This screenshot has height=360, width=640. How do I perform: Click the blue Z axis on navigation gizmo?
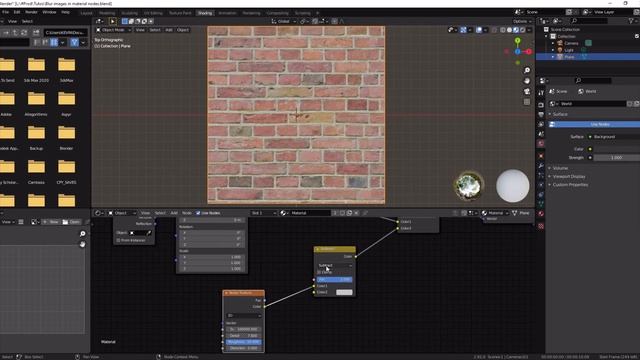click(518, 52)
